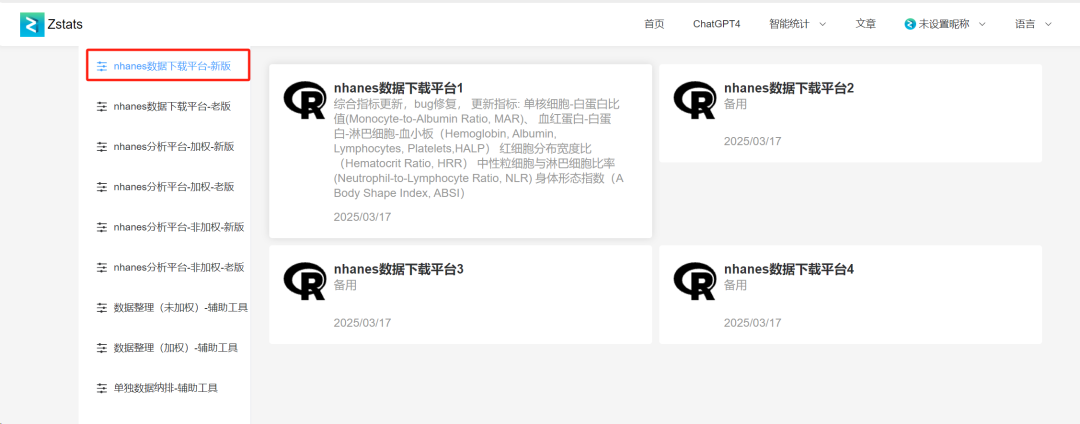Open 文章 in the top navigation

[866, 24]
